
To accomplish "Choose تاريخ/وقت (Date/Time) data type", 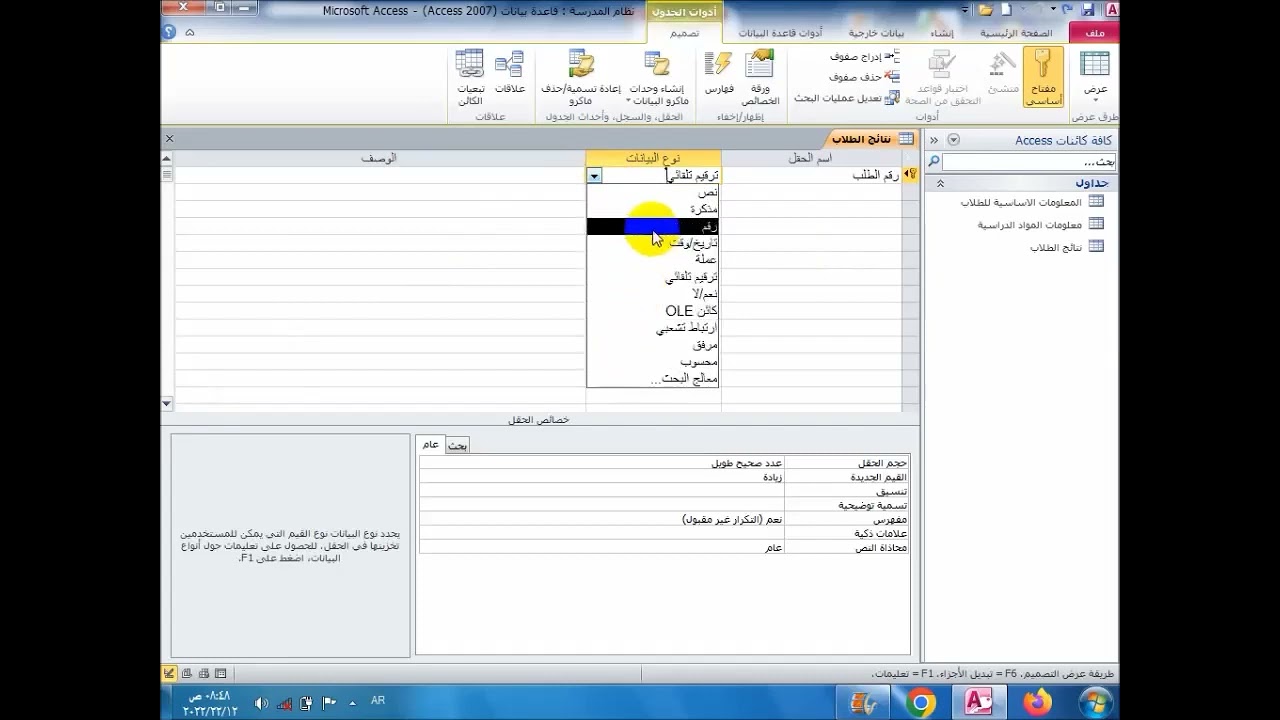I will click(653, 243).
